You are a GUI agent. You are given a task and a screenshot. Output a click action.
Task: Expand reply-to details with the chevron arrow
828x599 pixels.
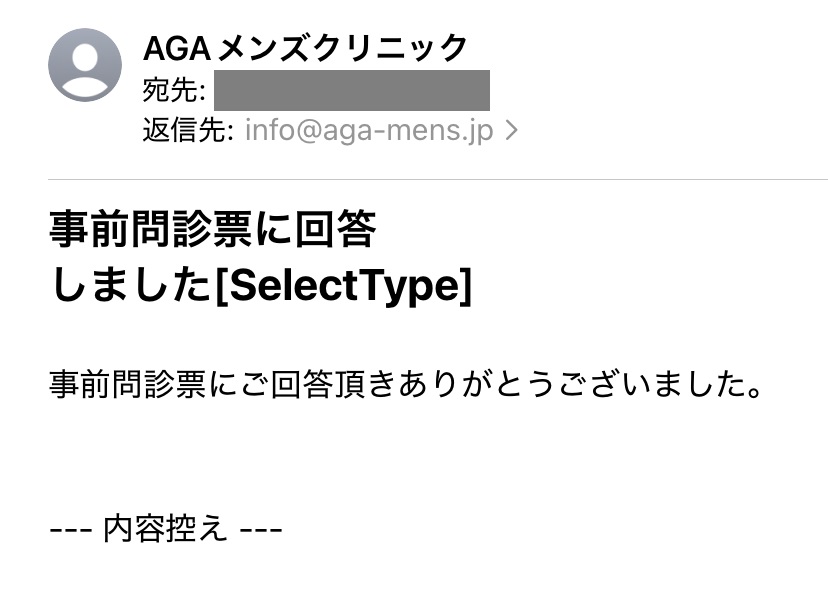point(511,130)
